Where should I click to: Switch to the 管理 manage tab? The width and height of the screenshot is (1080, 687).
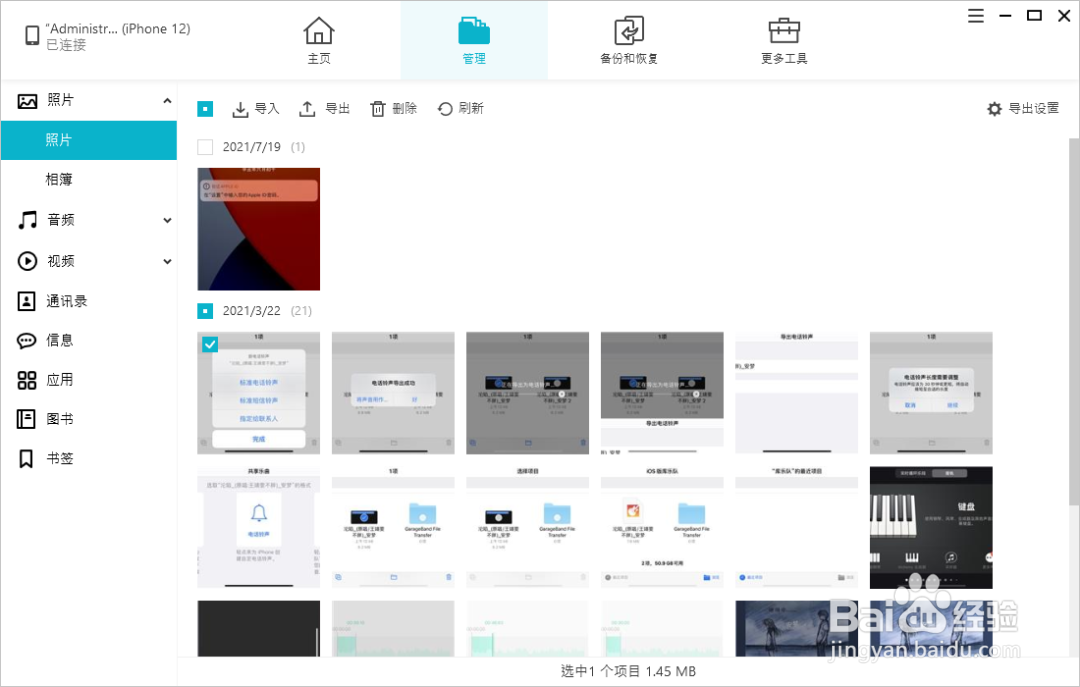(474, 41)
